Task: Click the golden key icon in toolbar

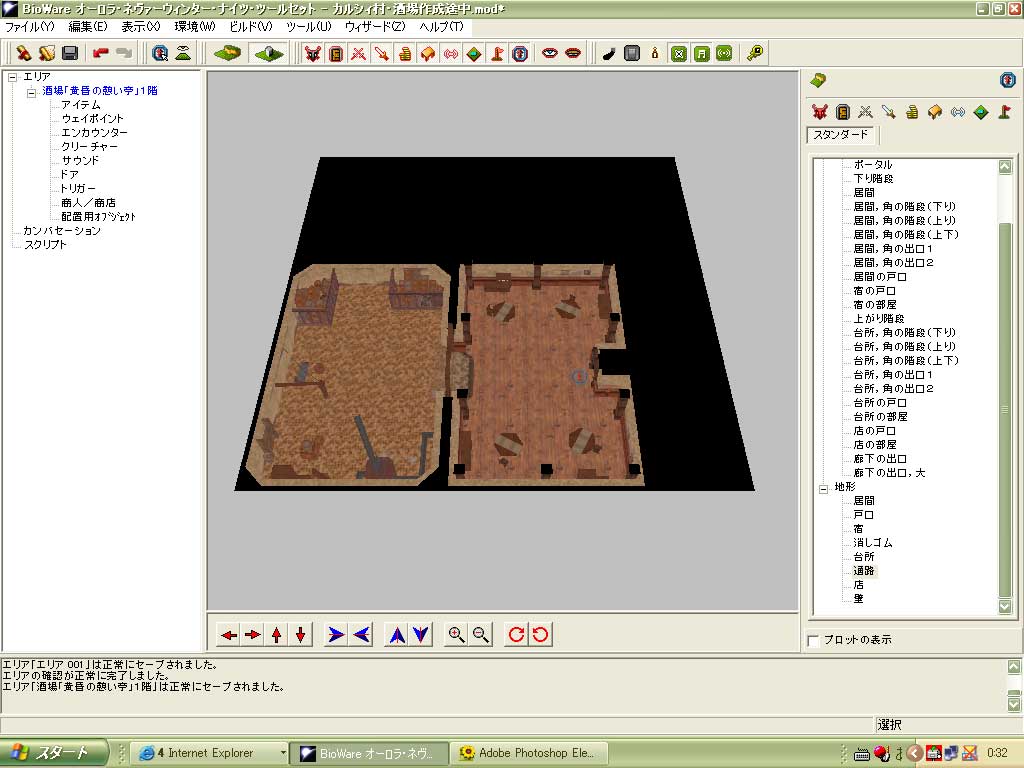Action: pos(755,54)
